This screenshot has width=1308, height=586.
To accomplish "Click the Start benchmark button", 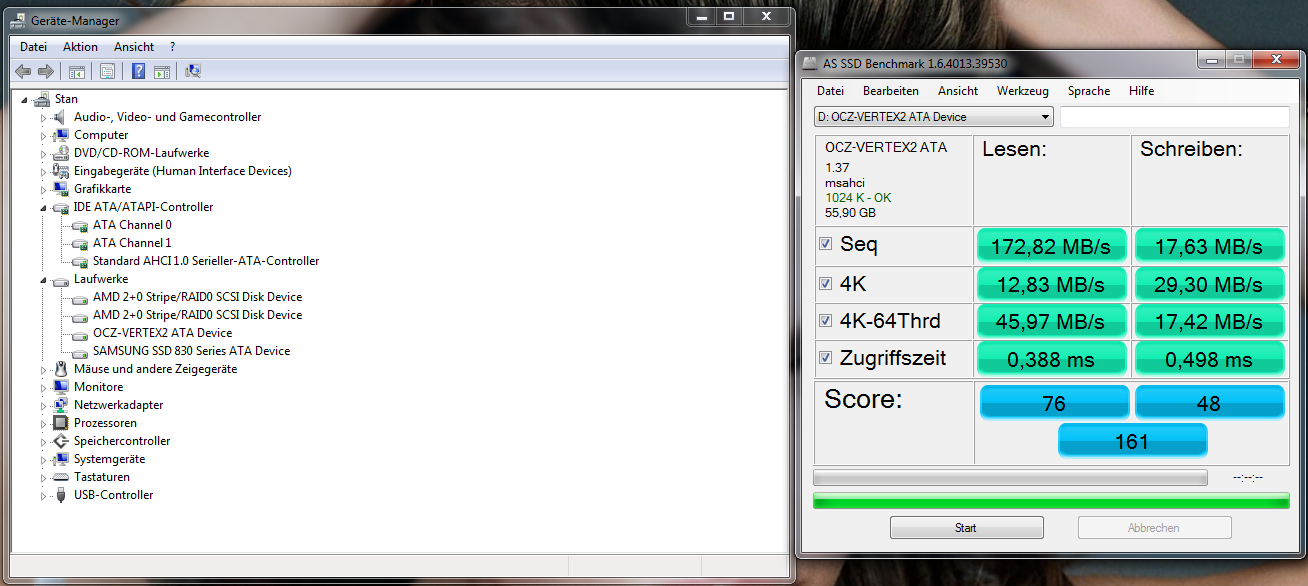I will [966, 528].
